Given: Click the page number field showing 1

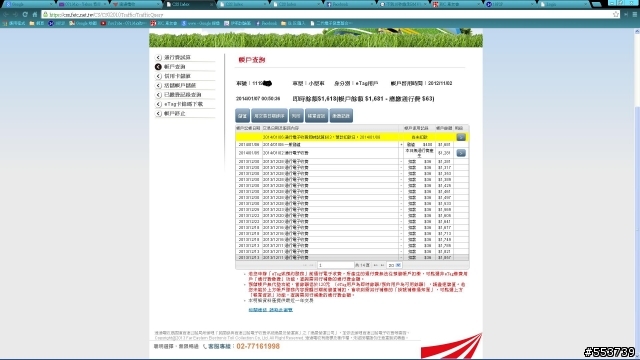Looking at the screenshot, I should [x=335, y=265].
